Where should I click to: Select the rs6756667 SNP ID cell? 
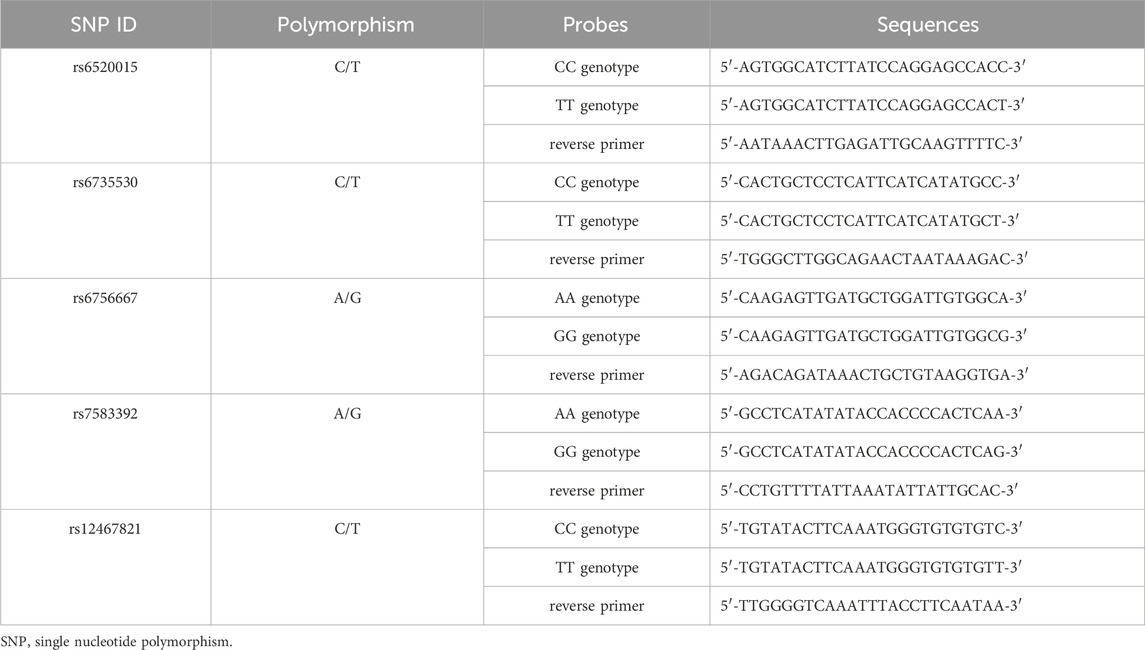click(x=105, y=298)
